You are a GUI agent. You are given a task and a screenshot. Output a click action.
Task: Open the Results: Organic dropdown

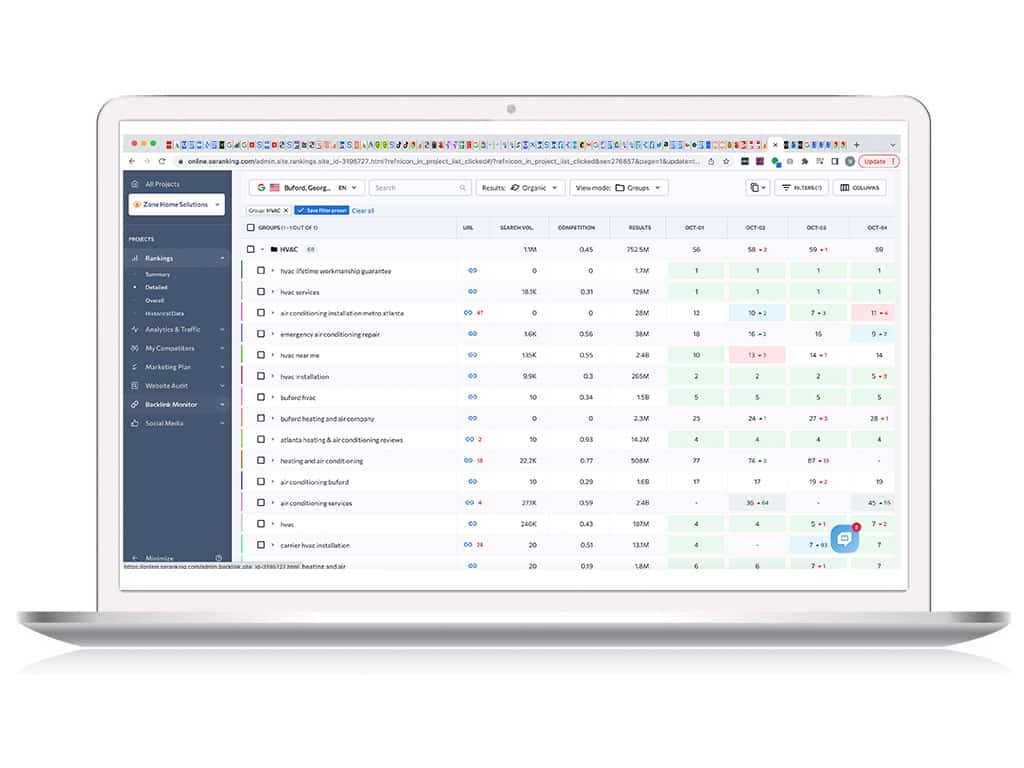point(520,188)
